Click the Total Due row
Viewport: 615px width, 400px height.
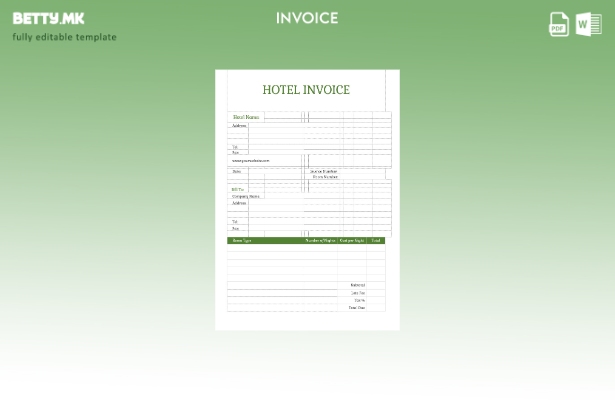click(x=356, y=307)
